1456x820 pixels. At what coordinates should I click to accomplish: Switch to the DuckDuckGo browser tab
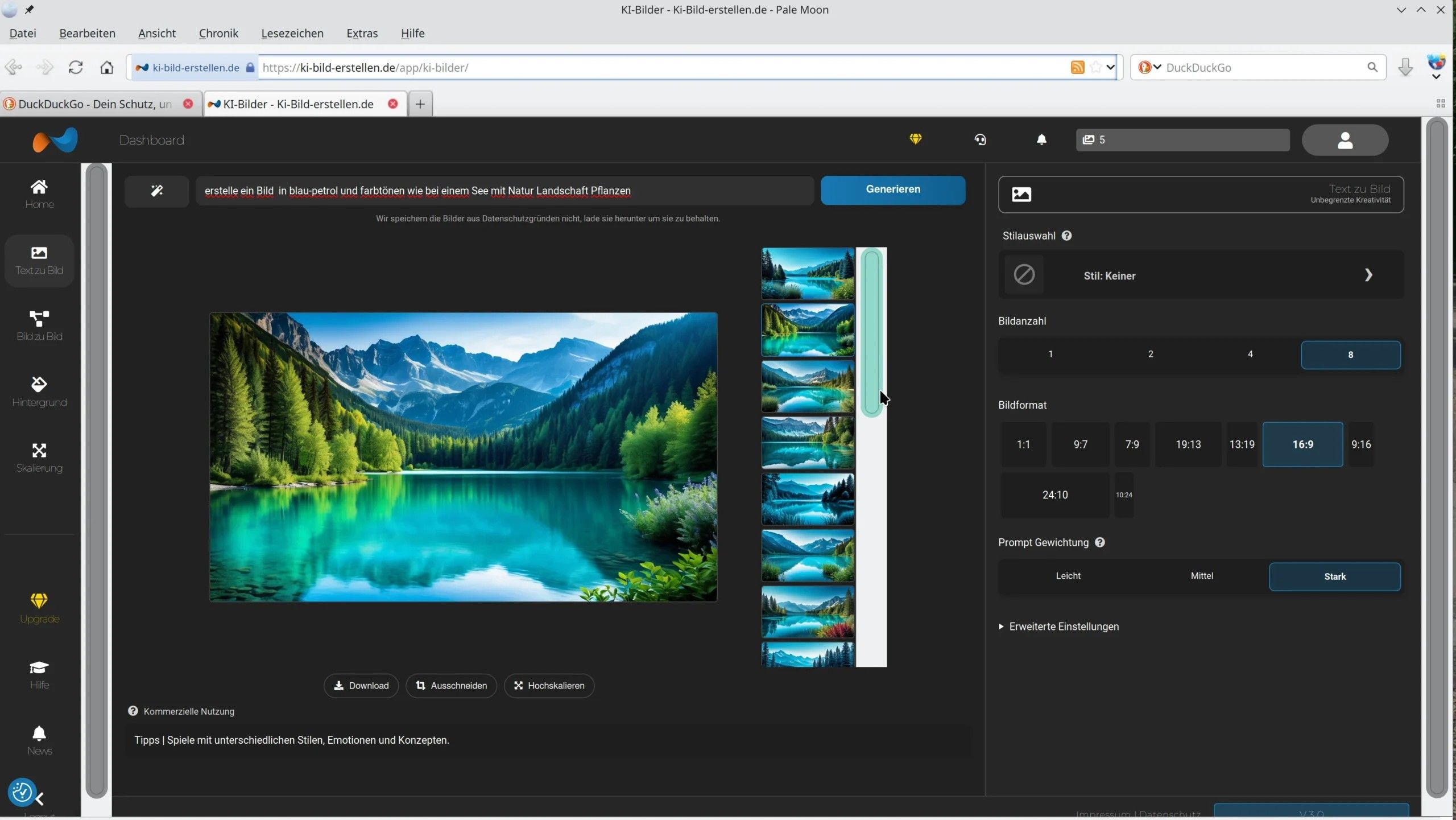pos(94,104)
